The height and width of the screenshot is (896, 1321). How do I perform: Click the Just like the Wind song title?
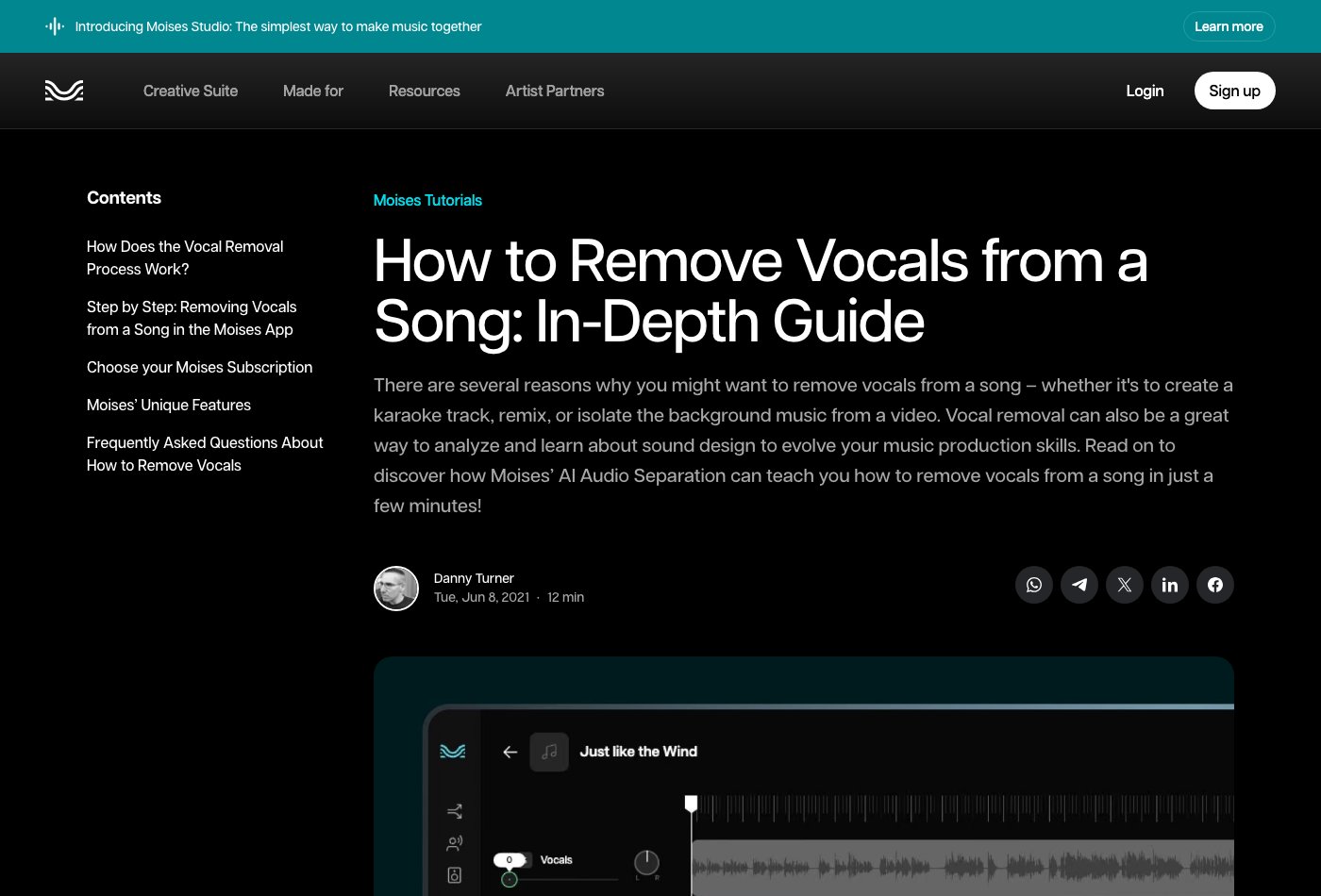pyautogui.click(x=639, y=752)
